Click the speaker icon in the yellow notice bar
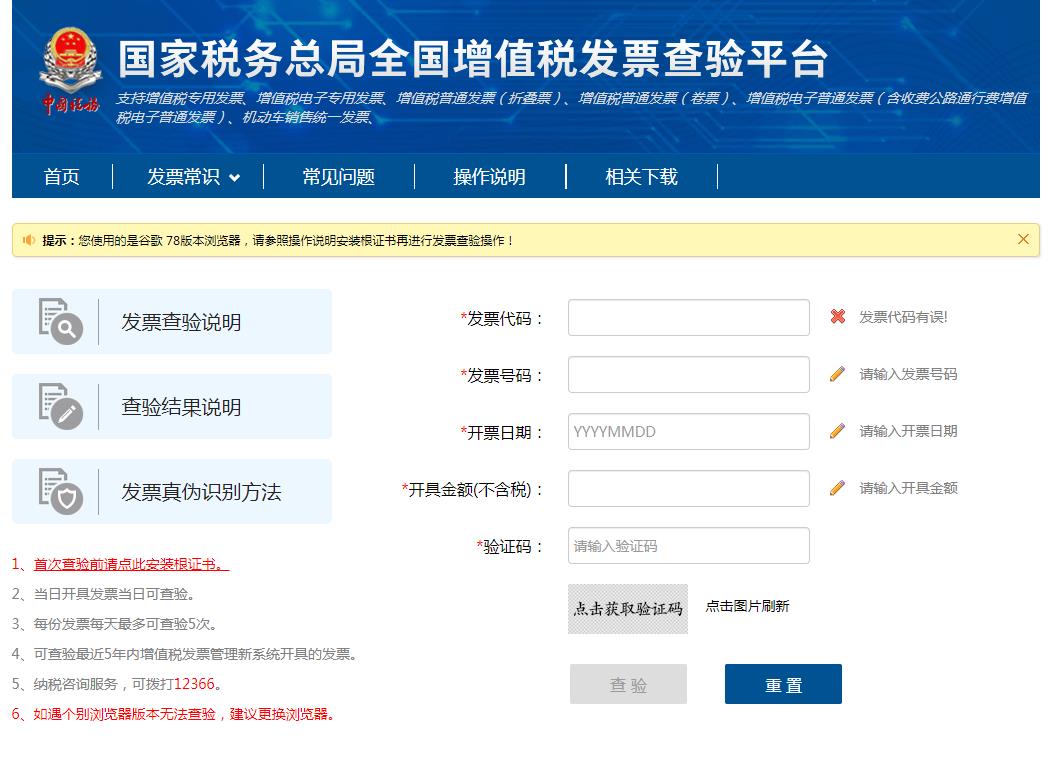 [29, 240]
